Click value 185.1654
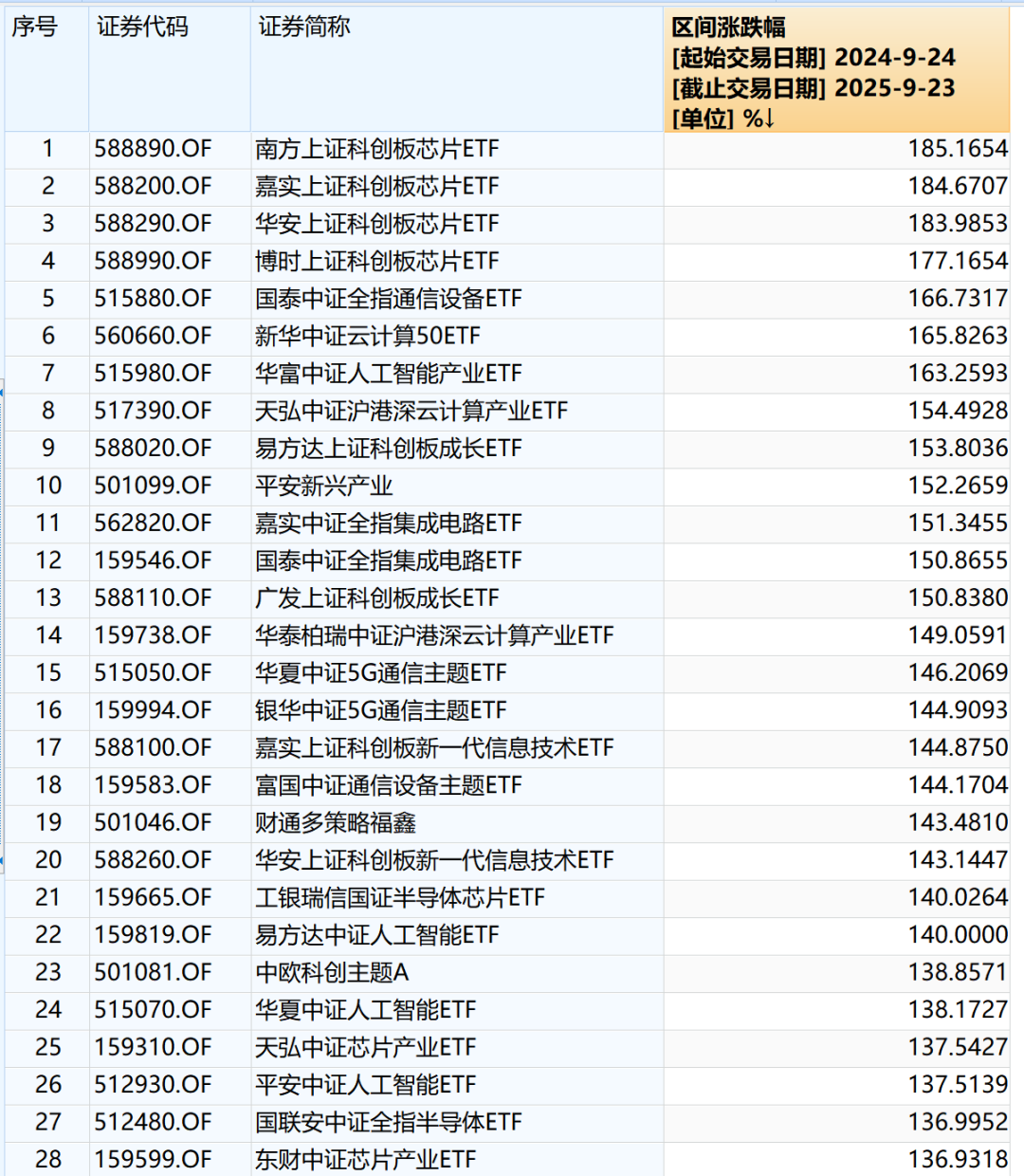 [958, 149]
